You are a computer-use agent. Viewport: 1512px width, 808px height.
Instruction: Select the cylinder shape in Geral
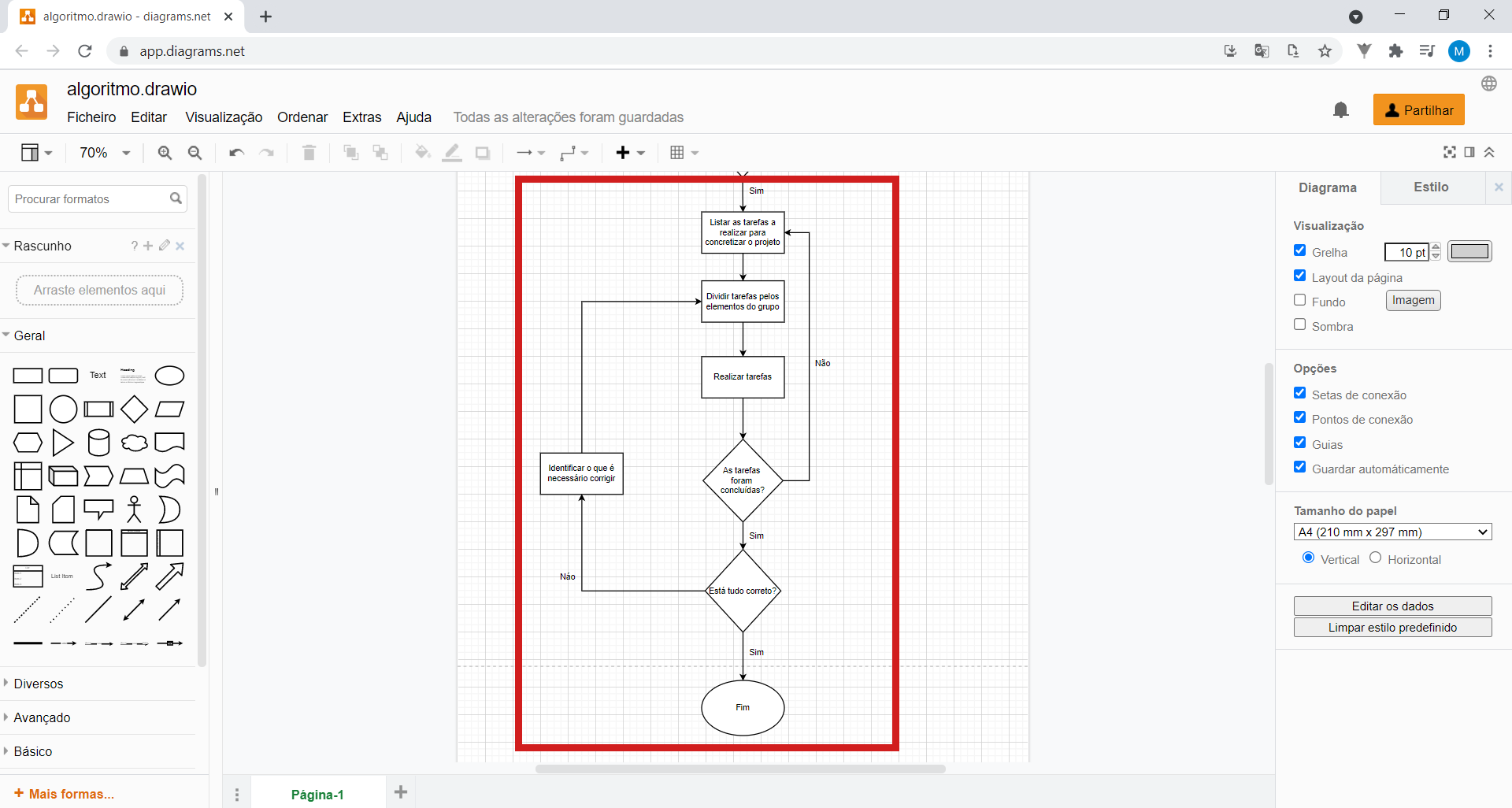coord(98,443)
